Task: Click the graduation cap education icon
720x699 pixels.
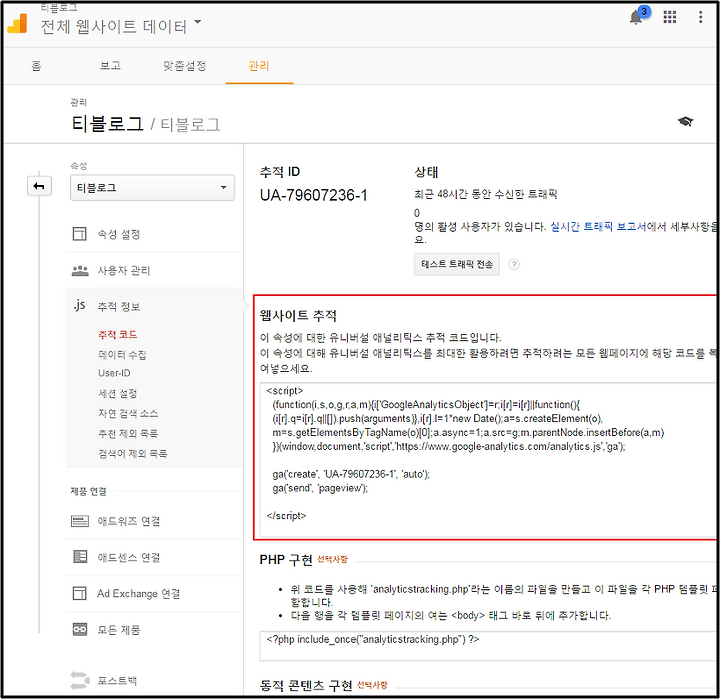Action: 685,122
